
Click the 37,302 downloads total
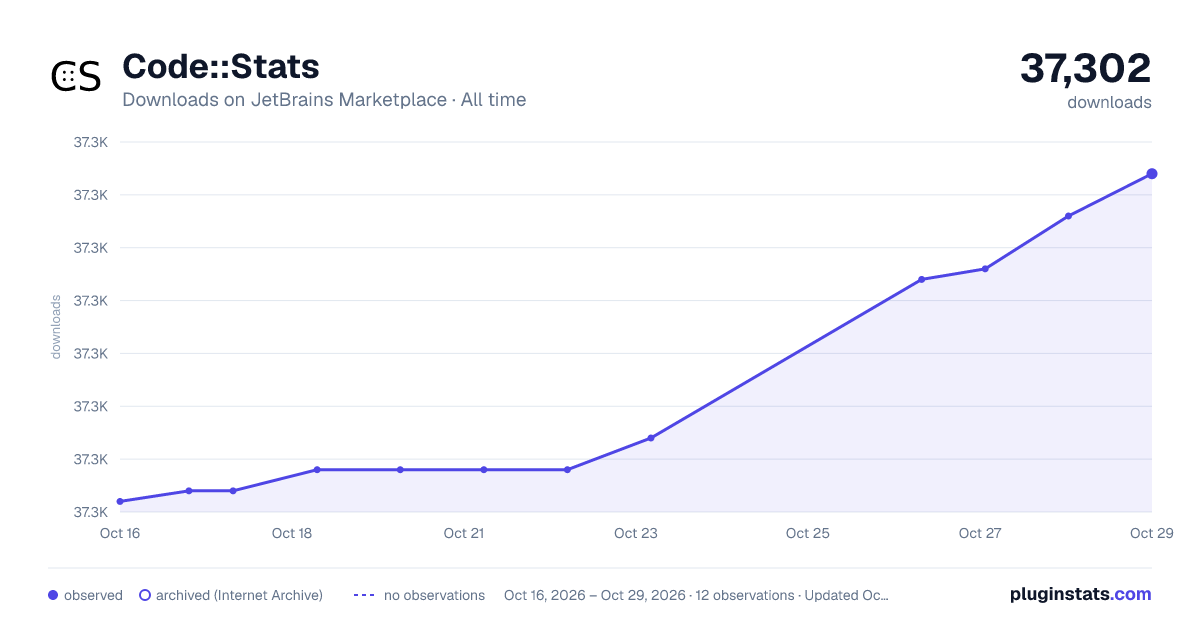pyautogui.click(x=1086, y=69)
